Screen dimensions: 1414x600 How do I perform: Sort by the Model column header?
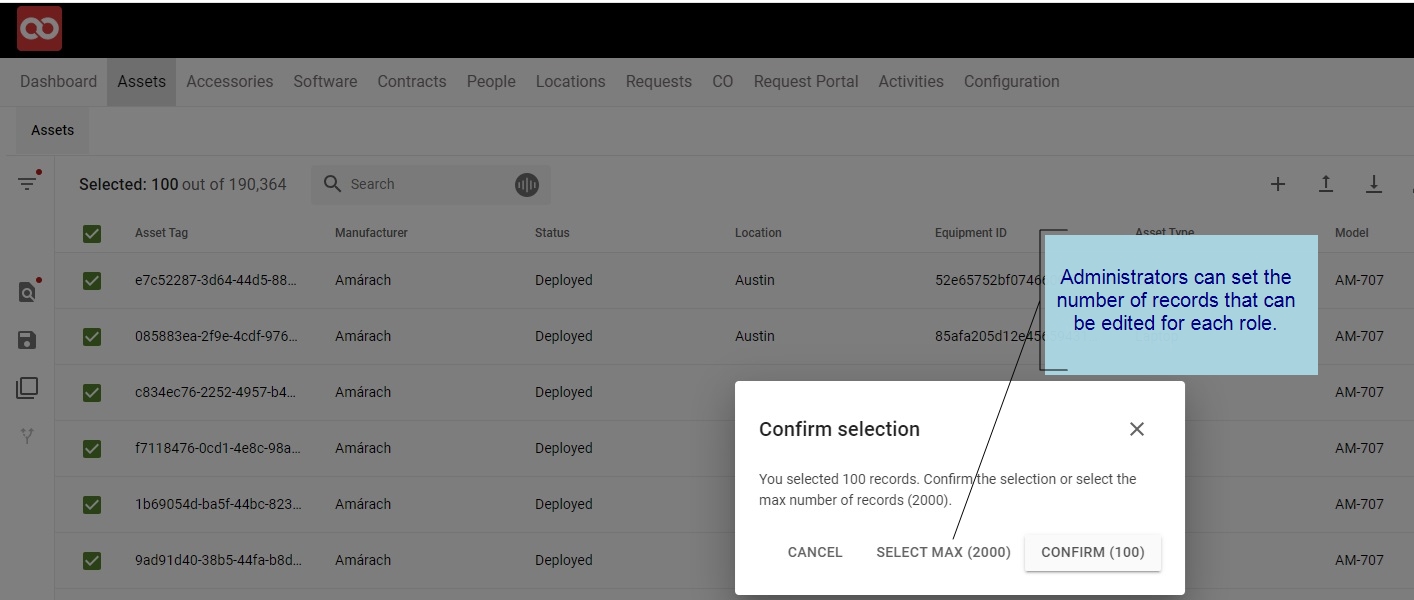coord(1351,233)
